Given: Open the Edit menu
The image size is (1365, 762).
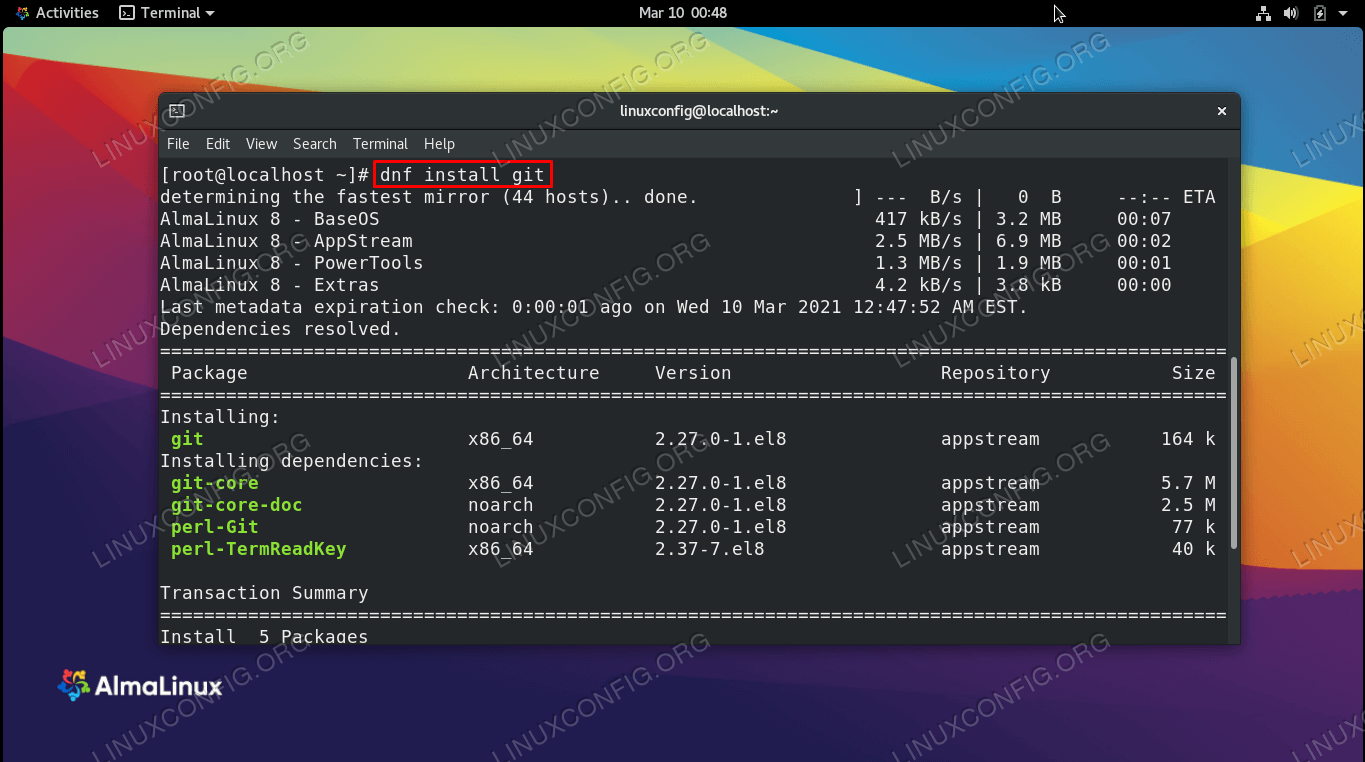Looking at the screenshot, I should coord(218,144).
